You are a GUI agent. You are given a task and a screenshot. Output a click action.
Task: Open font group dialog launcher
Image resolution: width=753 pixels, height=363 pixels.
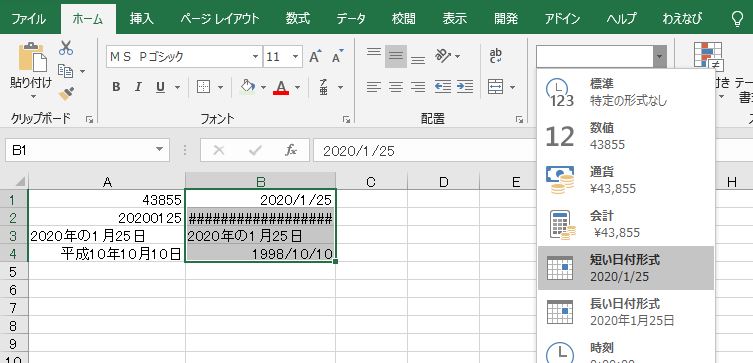pos(346,120)
